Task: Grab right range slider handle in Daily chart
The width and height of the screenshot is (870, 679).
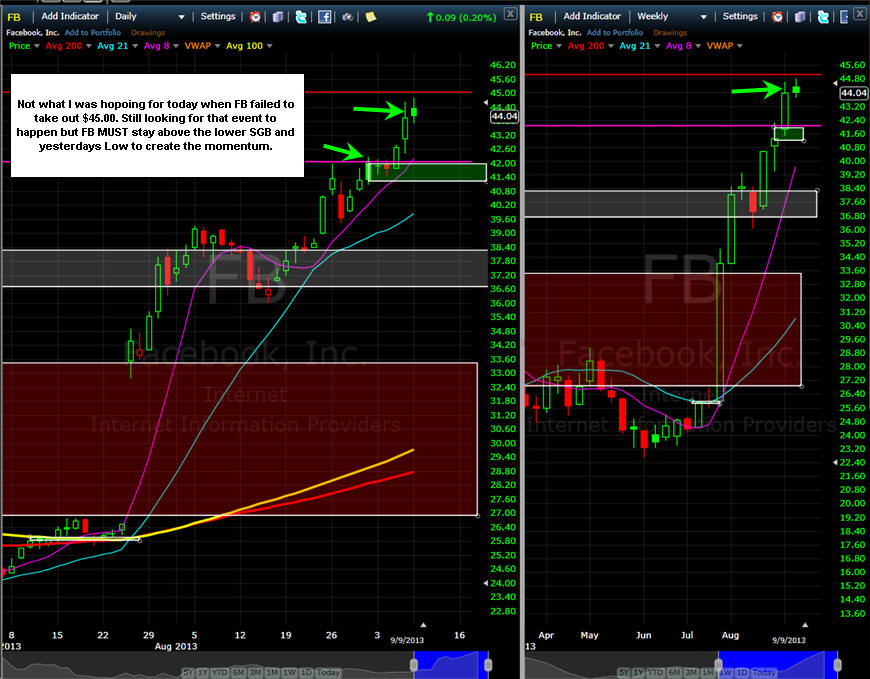Action: pos(488,665)
